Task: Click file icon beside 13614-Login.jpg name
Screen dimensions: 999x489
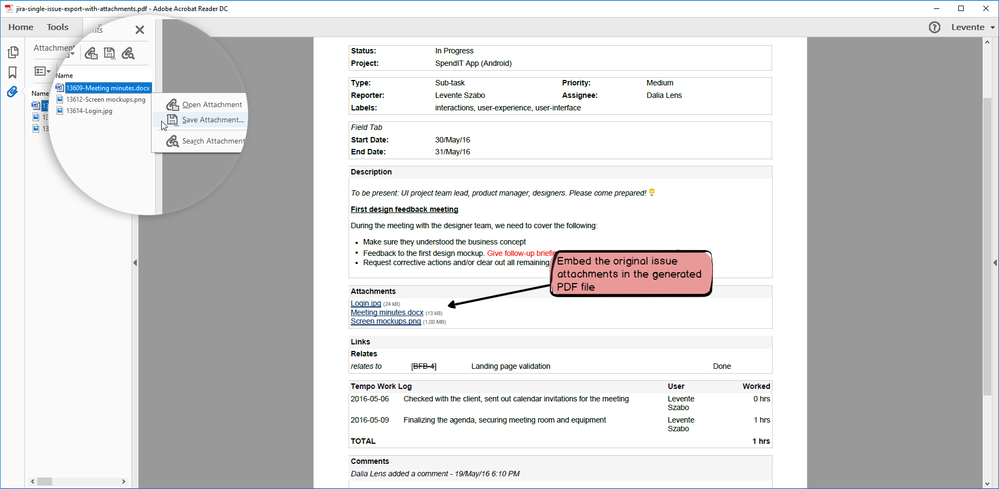Action: point(60,111)
